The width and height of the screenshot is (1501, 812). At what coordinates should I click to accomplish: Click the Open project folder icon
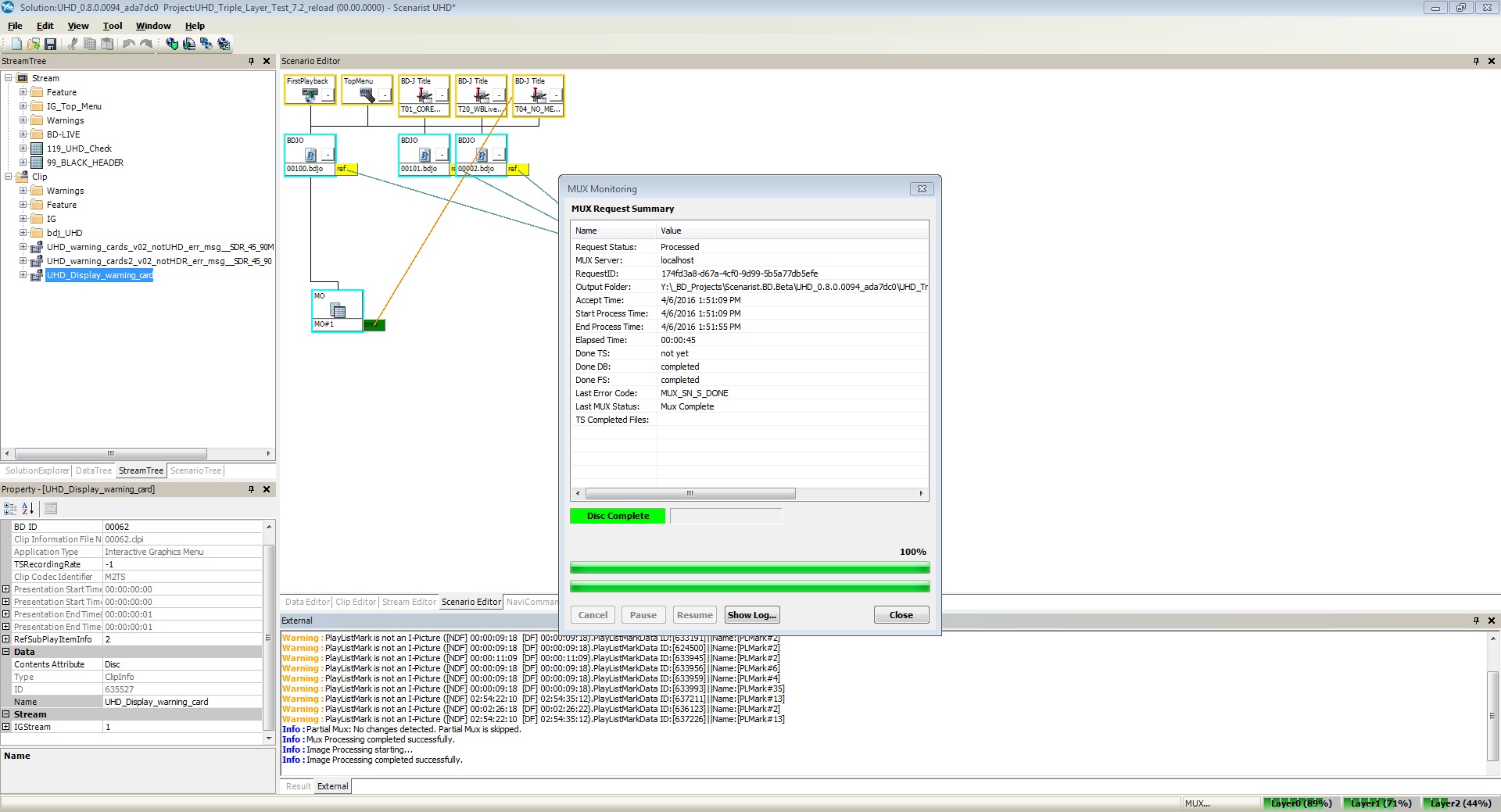tap(34, 44)
